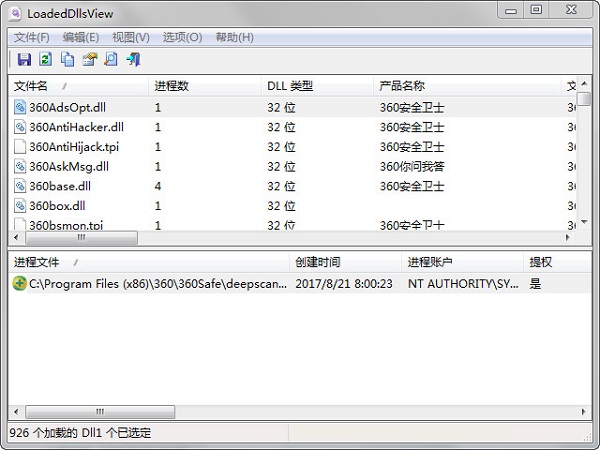Image resolution: width=600 pixels, height=450 pixels.
Task: Sort by the 进程数 column header
Action: pos(205,86)
